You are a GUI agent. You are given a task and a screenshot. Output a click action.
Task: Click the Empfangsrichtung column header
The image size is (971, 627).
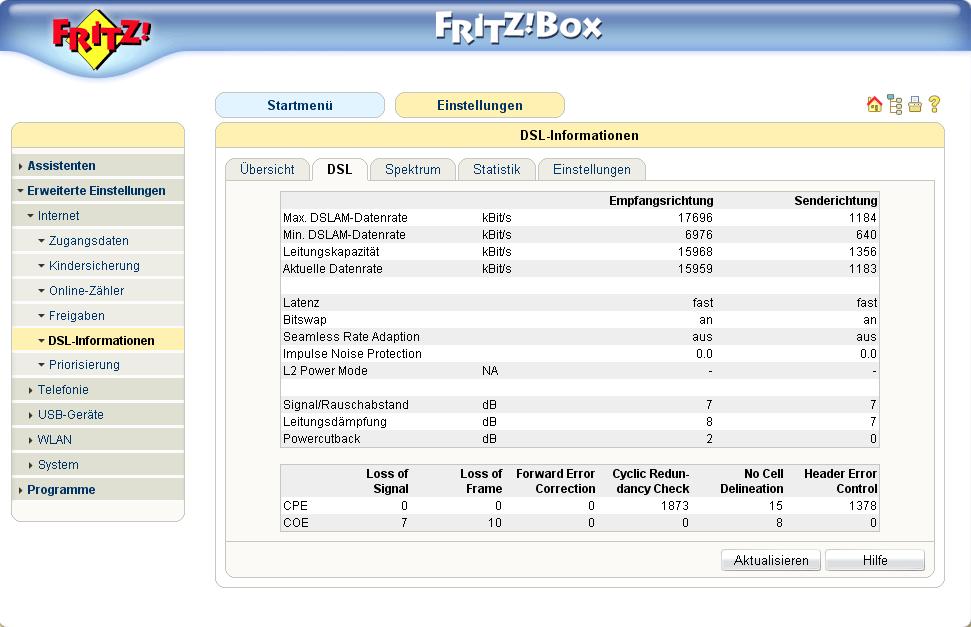click(x=661, y=201)
